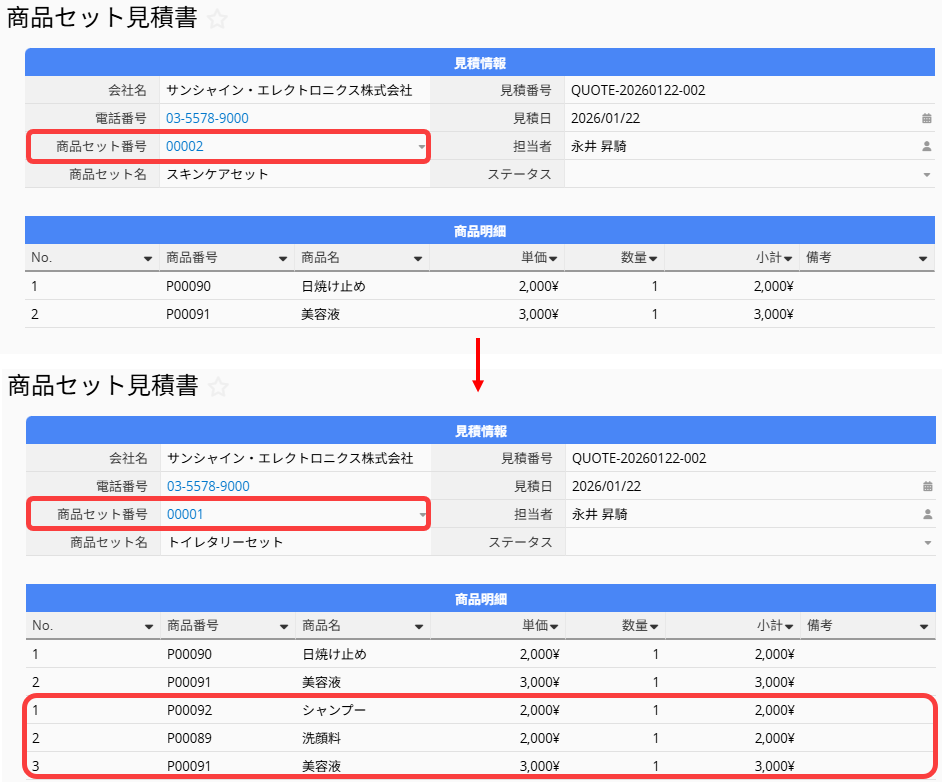Click the phone number link in the スキンケアセット form
The image size is (942, 782).
pyautogui.click(x=207, y=118)
